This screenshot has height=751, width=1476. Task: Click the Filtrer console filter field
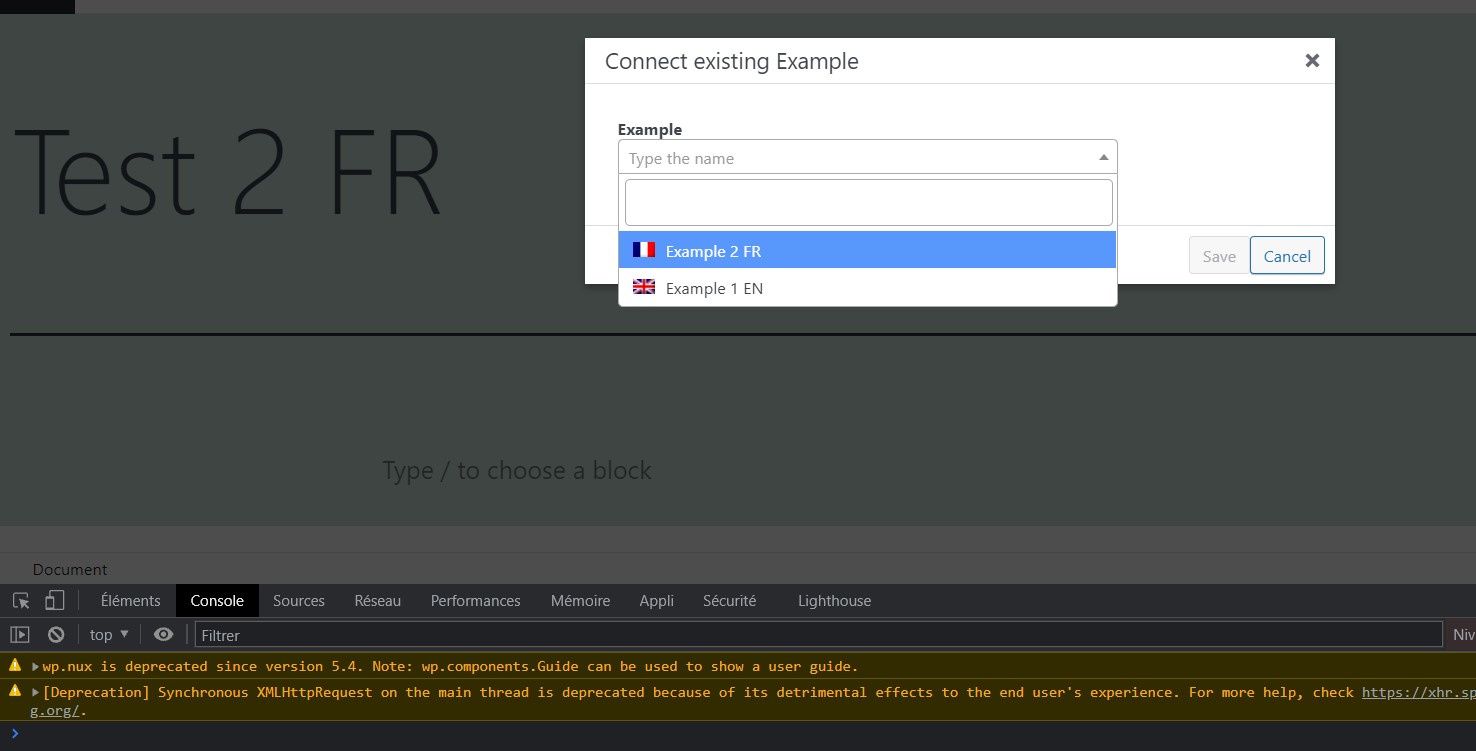(818, 634)
